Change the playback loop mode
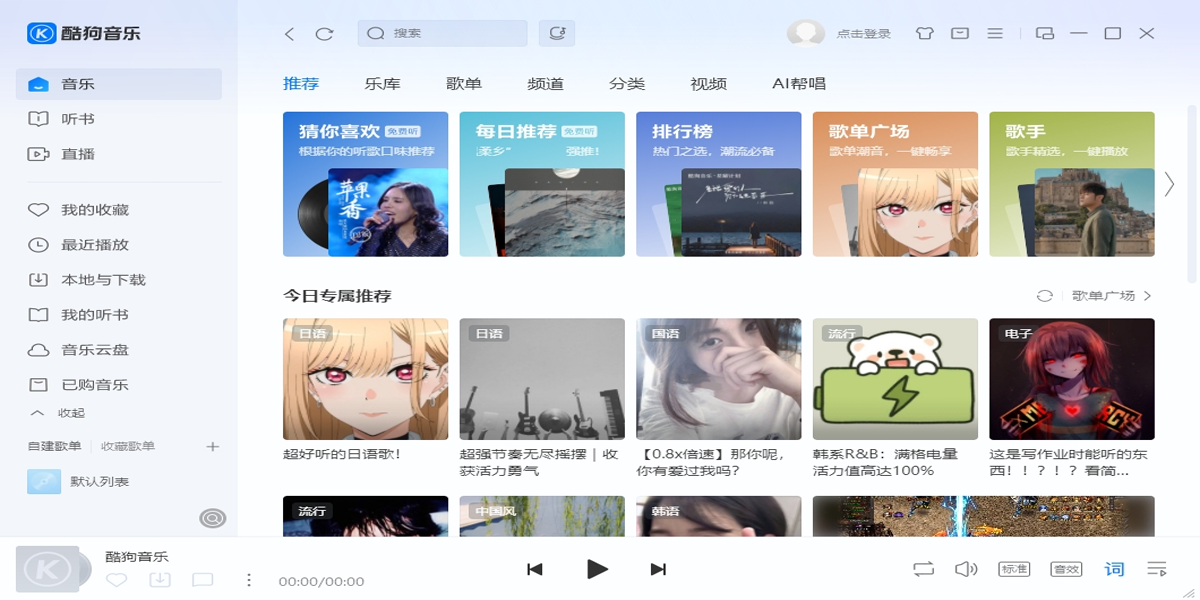The image size is (1200, 600). pyautogui.click(x=922, y=568)
